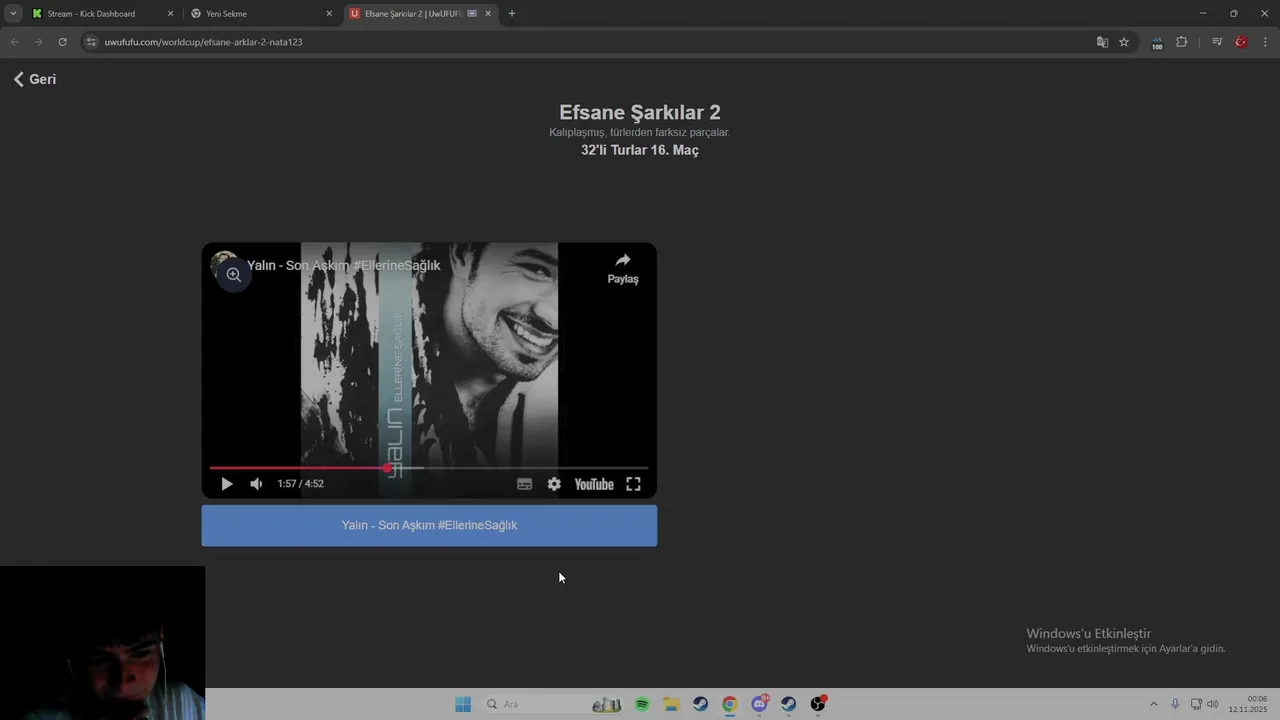Click the uwufufu.com address bar
Viewport: 1280px width, 720px height.
tap(590, 42)
